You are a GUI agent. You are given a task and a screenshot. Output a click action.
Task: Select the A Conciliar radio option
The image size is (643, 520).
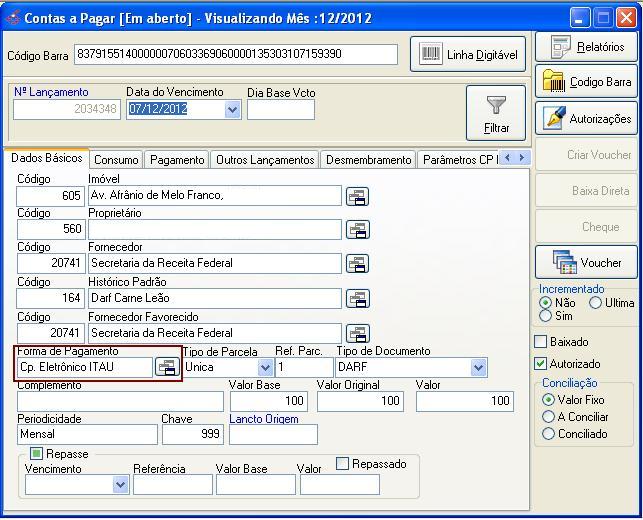tap(548, 417)
